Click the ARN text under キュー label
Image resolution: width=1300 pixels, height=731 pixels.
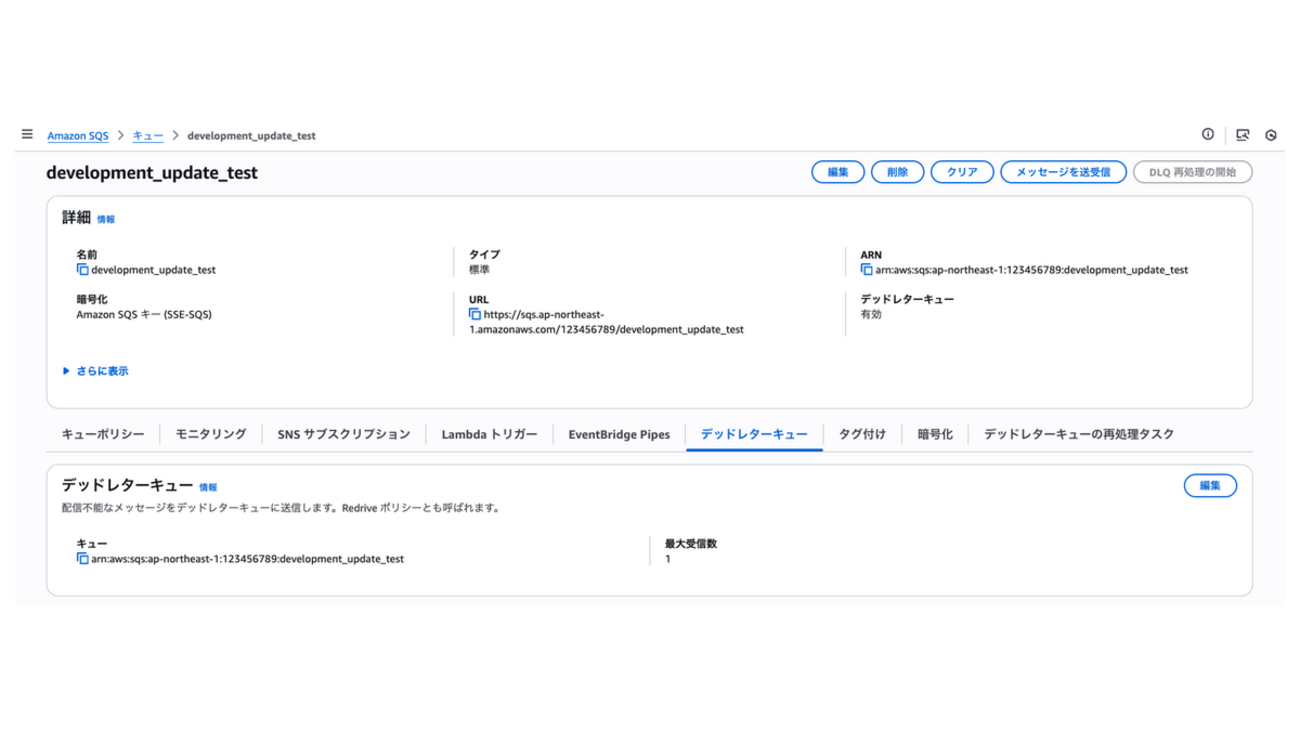coord(248,559)
